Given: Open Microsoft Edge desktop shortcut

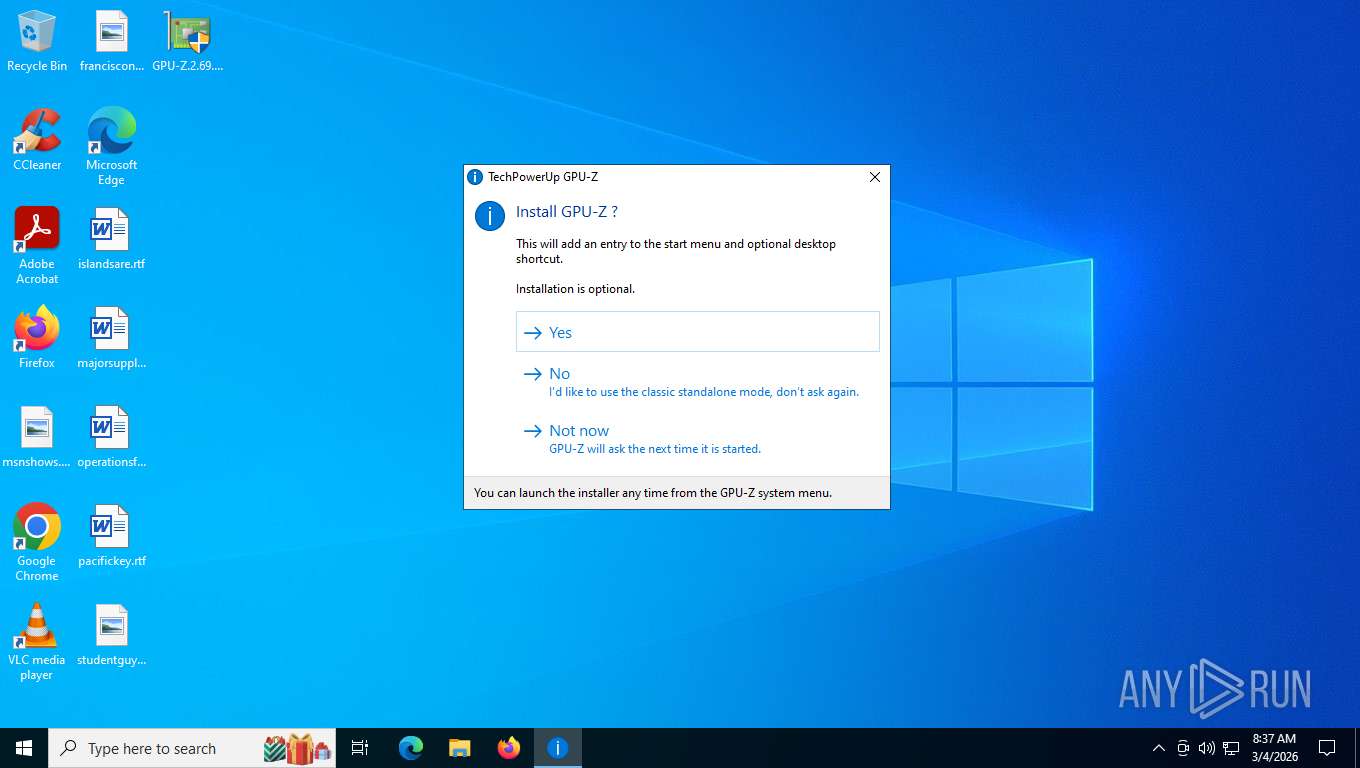Looking at the screenshot, I should (x=112, y=147).
